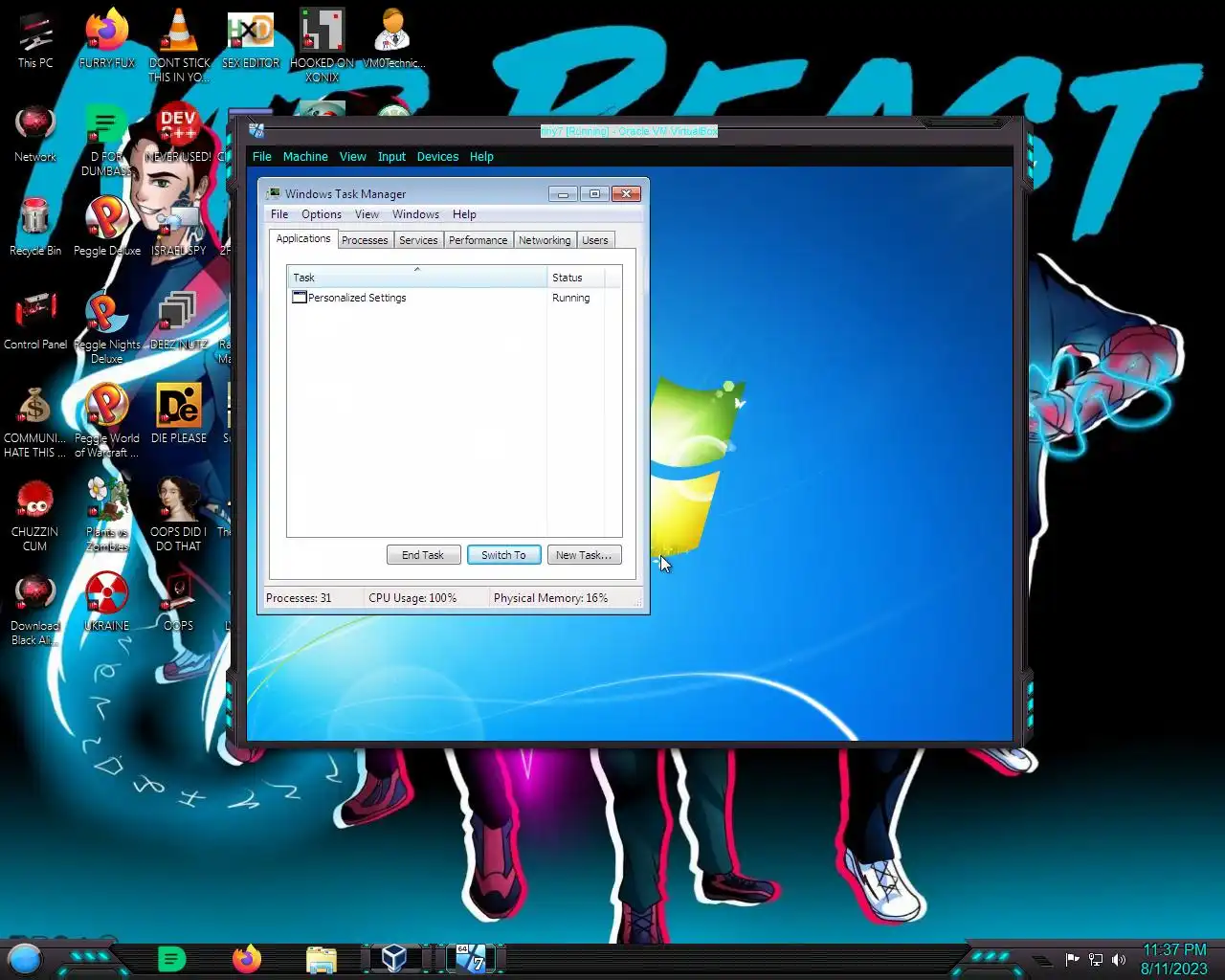Open the network tray icon

tap(1096, 959)
